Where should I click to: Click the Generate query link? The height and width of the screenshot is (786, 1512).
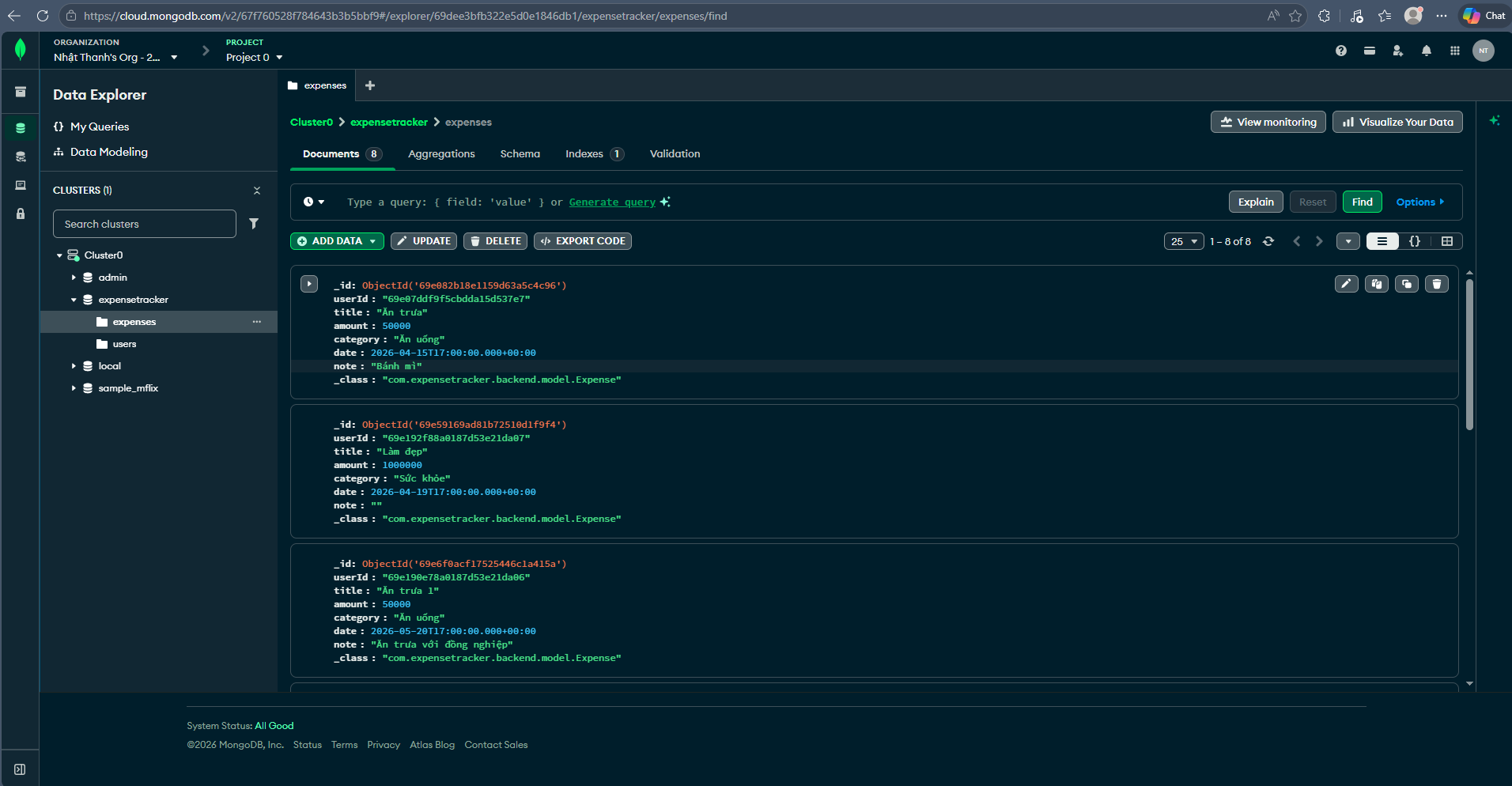point(612,202)
